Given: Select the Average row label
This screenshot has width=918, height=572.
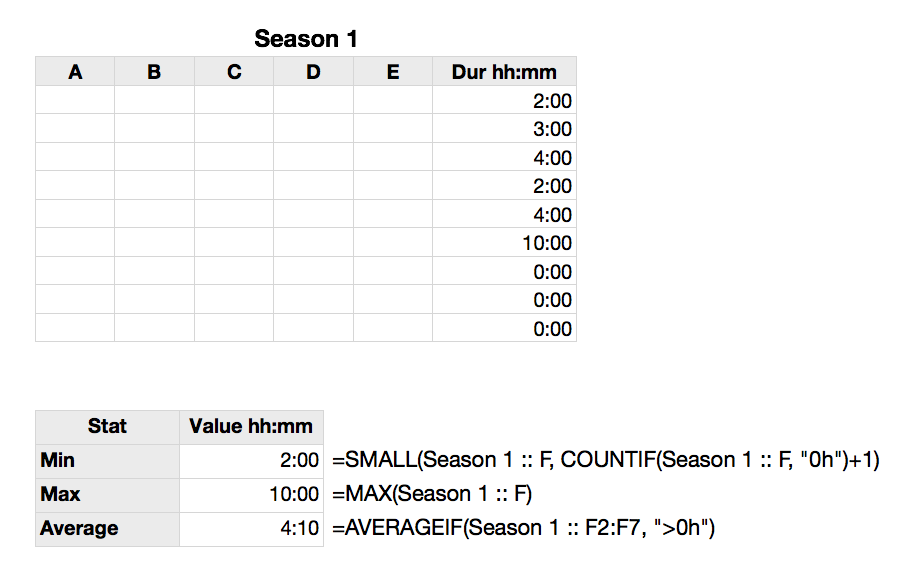Looking at the screenshot, I should tap(107, 529).
